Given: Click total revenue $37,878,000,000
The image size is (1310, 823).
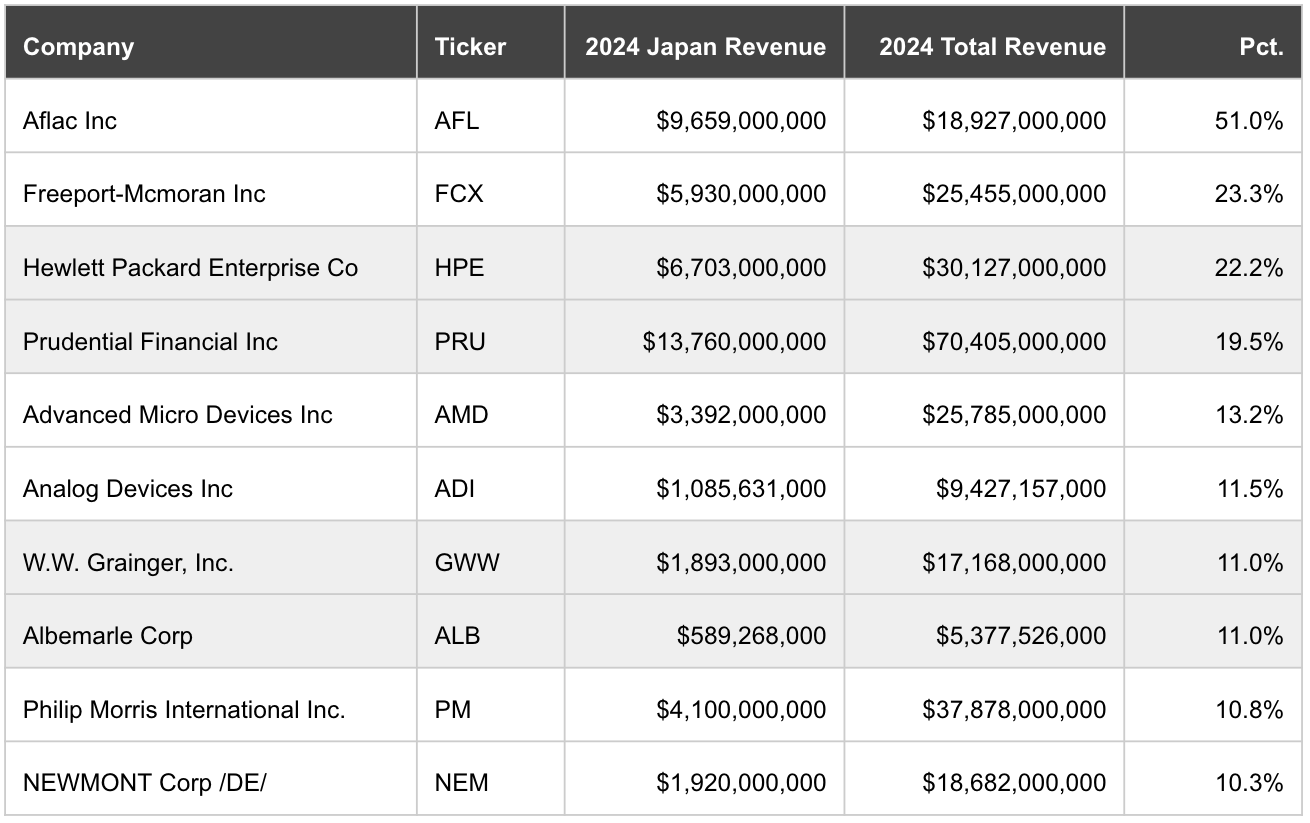Looking at the screenshot, I should tap(984, 705).
